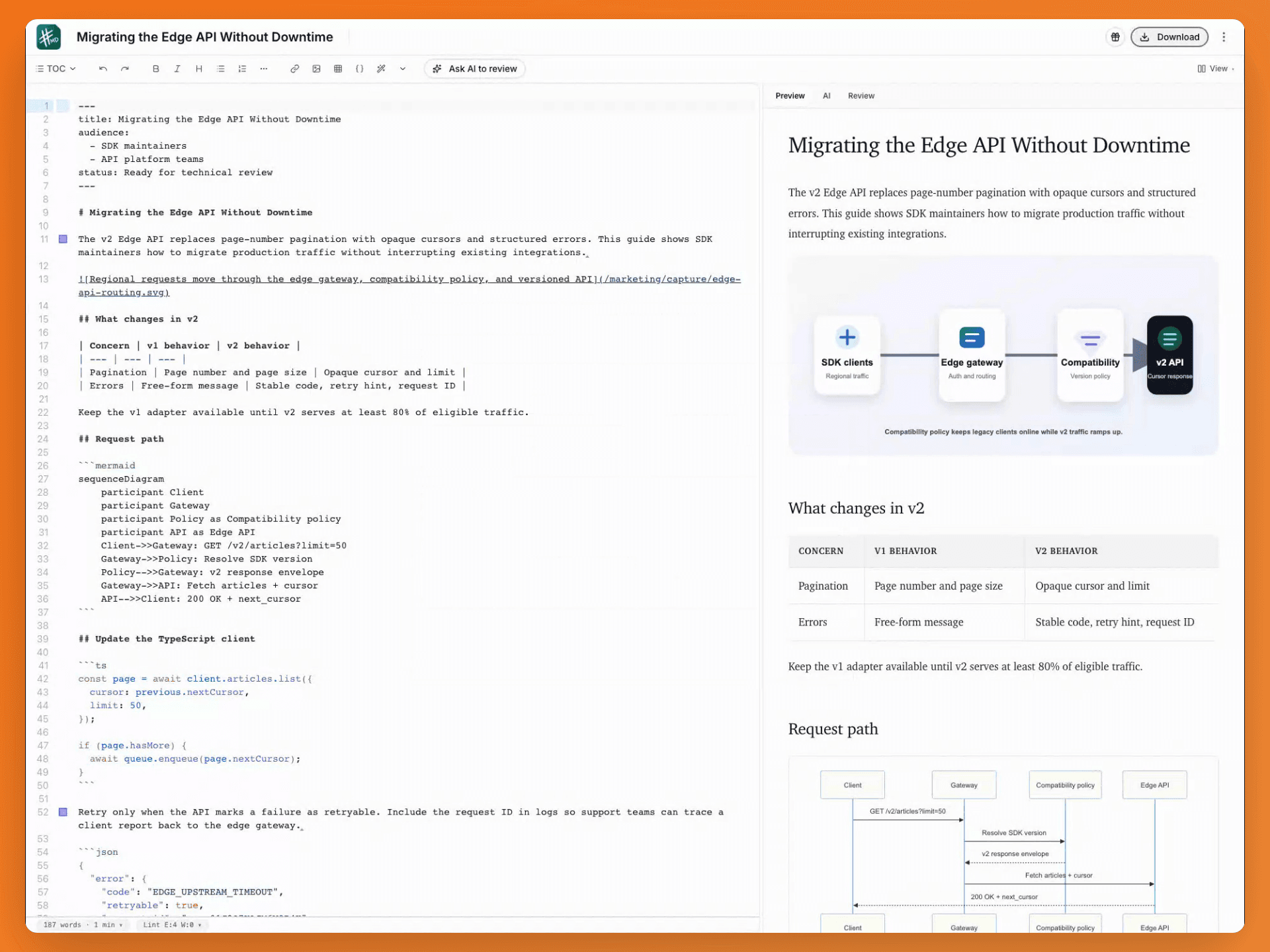Viewport: 1270px width, 952px height.
Task: Click the magic wand tool
Action: pos(381,69)
